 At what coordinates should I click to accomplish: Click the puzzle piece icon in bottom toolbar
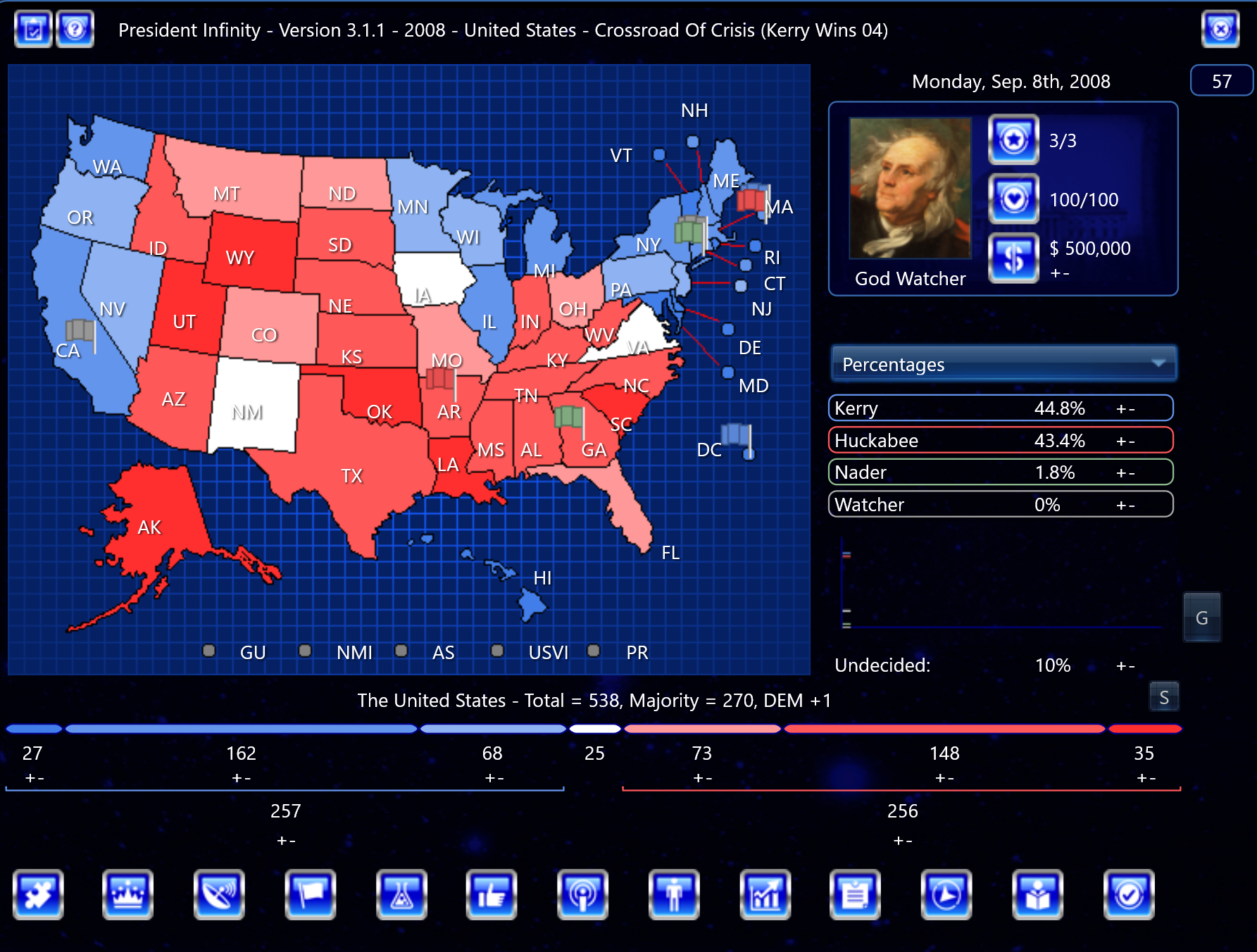[x=38, y=894]
